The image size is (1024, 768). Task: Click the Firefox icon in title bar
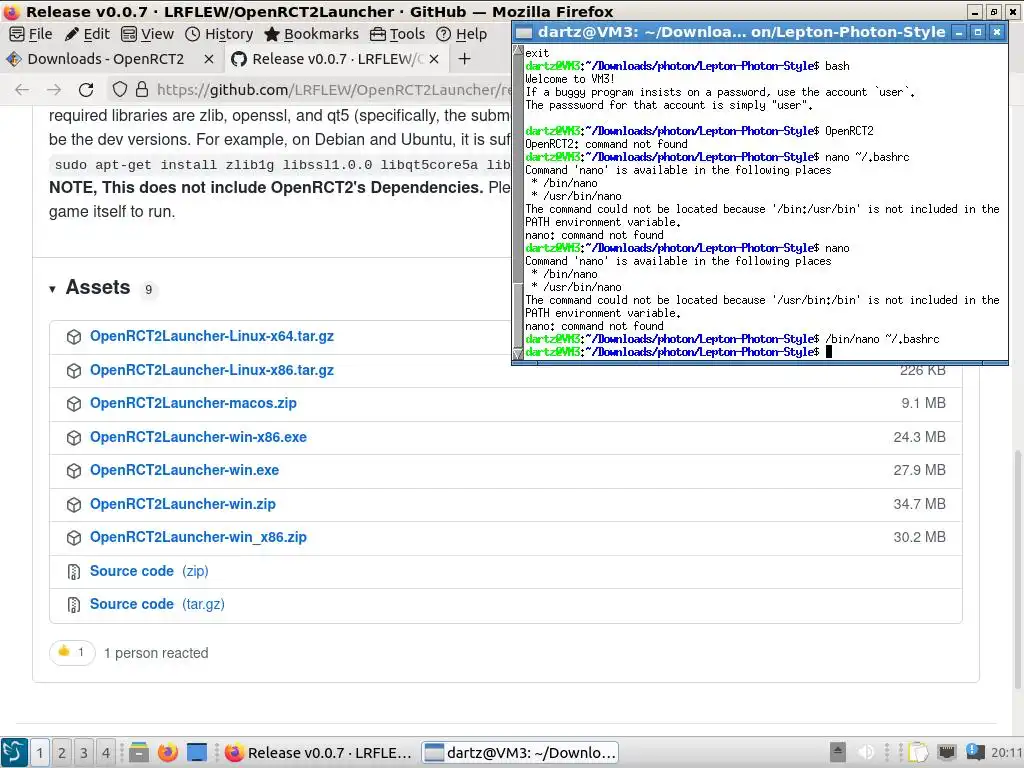[x=12, y=12]
